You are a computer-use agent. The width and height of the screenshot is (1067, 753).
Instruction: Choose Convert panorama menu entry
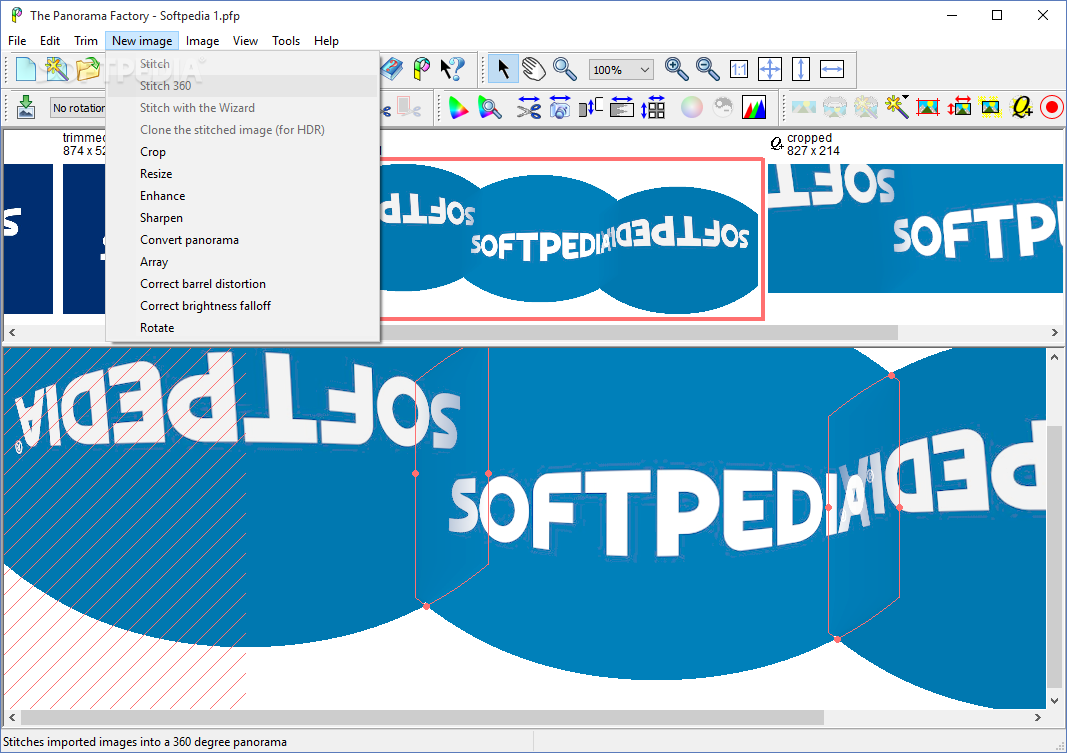pyautogui.click(x=242, y=239)
